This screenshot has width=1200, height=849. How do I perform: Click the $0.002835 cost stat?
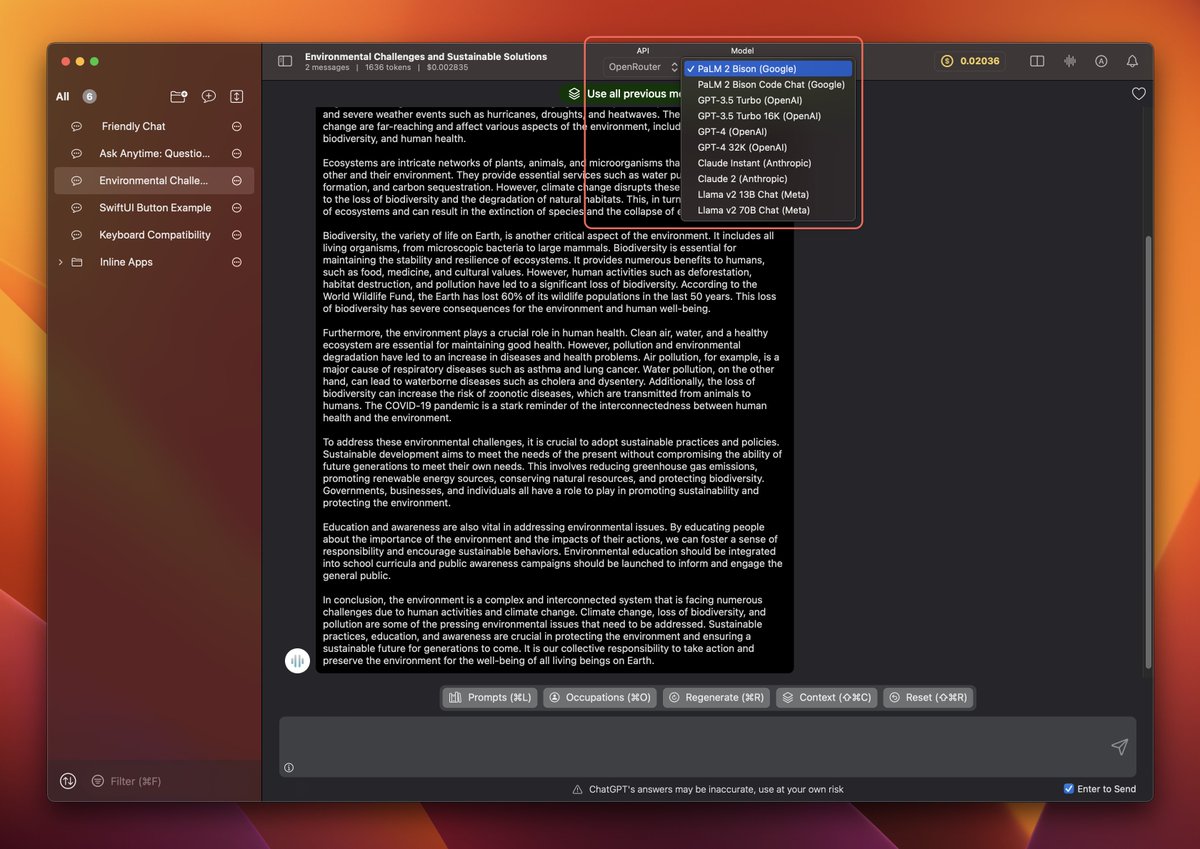pos(447,68)
